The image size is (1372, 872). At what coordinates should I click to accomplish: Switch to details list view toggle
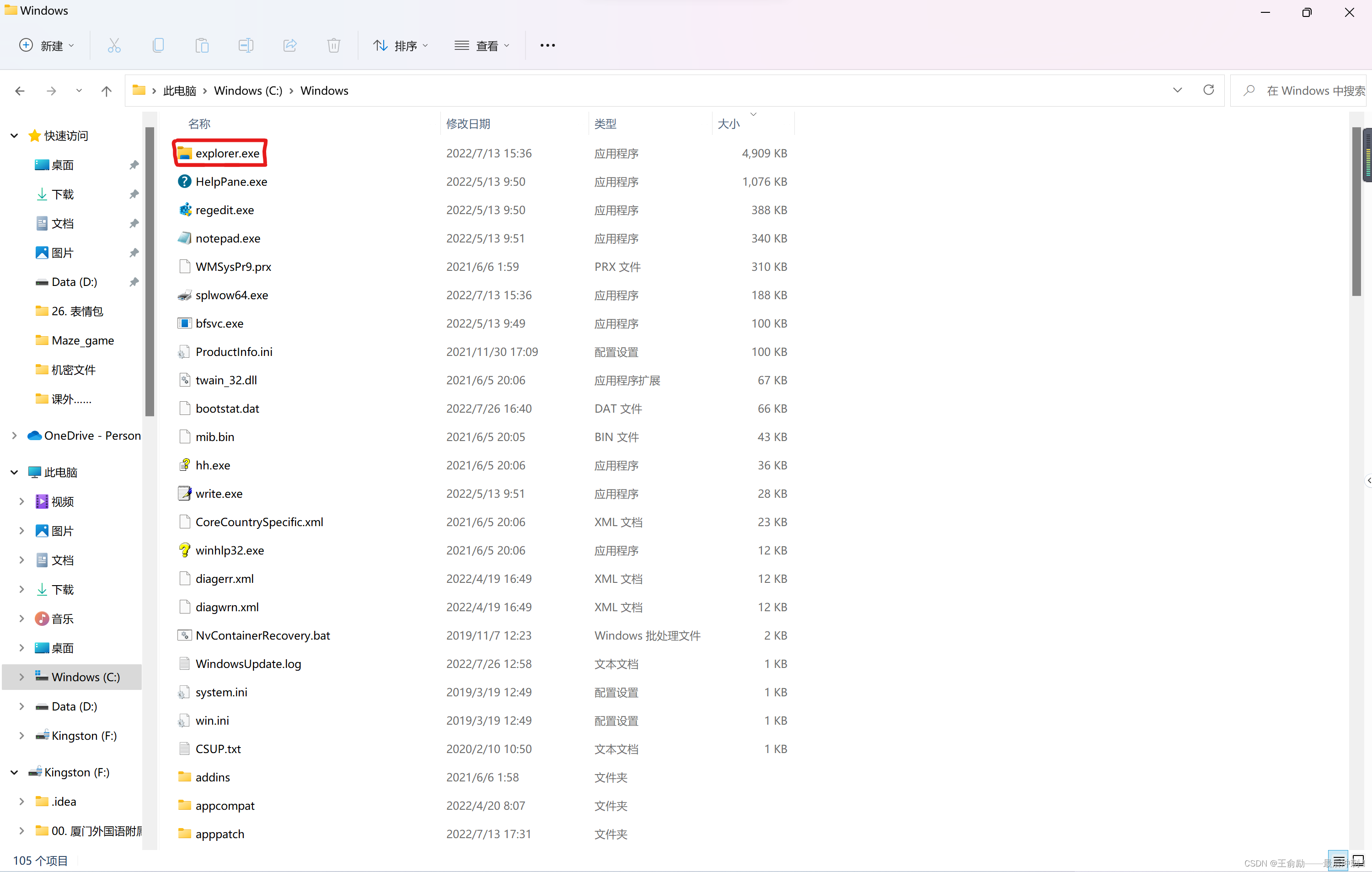click(1338, 860)
